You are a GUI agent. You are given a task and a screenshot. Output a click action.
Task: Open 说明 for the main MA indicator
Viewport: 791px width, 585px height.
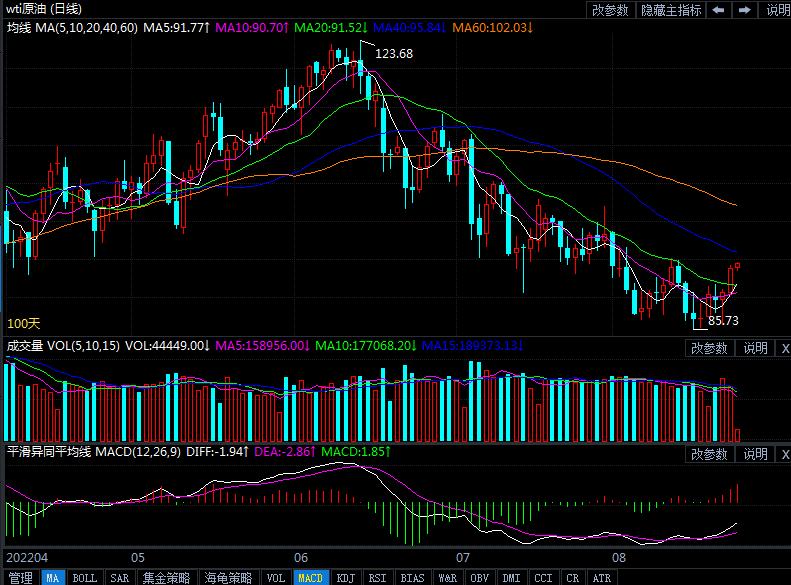[776, 10]
